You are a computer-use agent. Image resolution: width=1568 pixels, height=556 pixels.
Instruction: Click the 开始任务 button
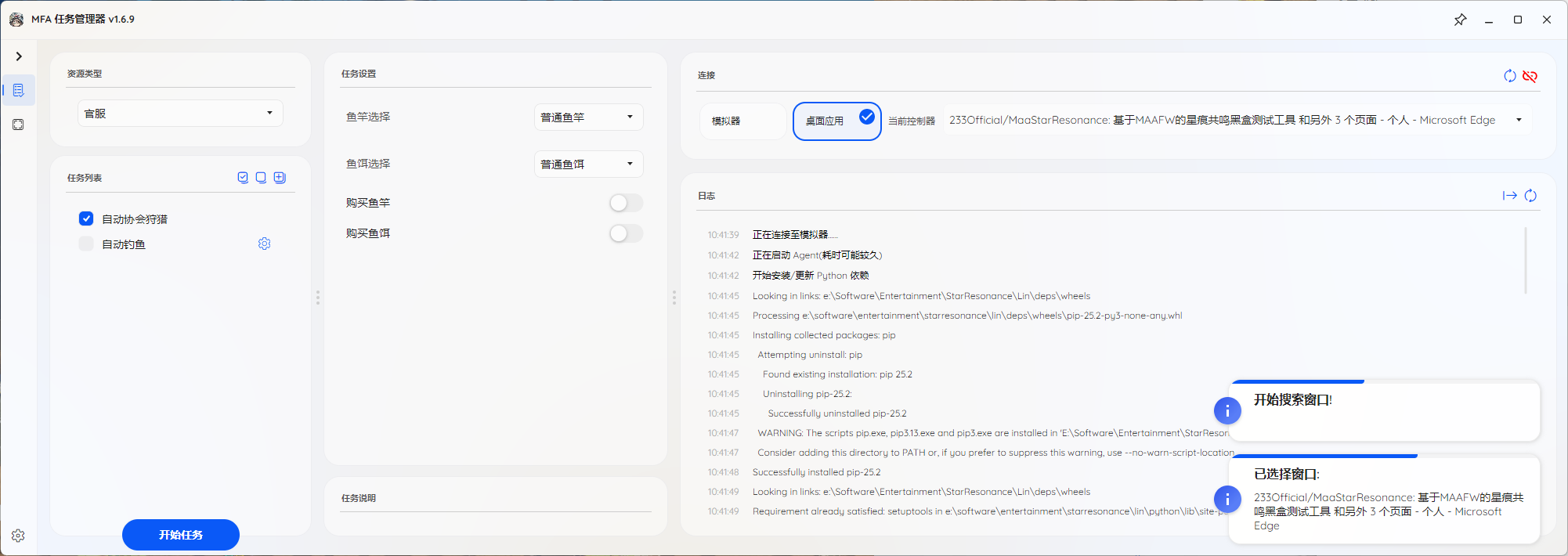(x=181, y=535)
